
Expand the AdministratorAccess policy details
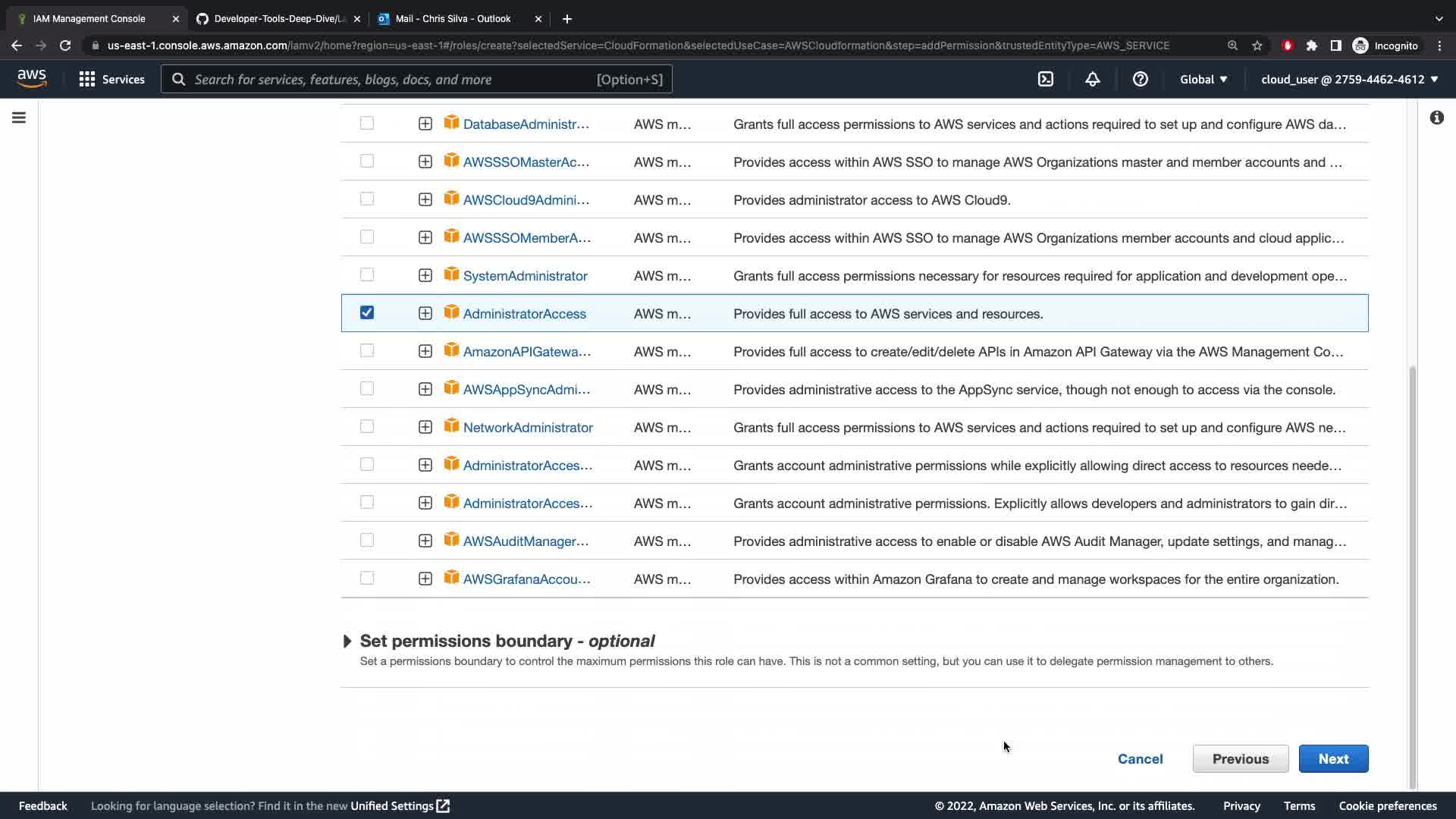click(425, 313)
